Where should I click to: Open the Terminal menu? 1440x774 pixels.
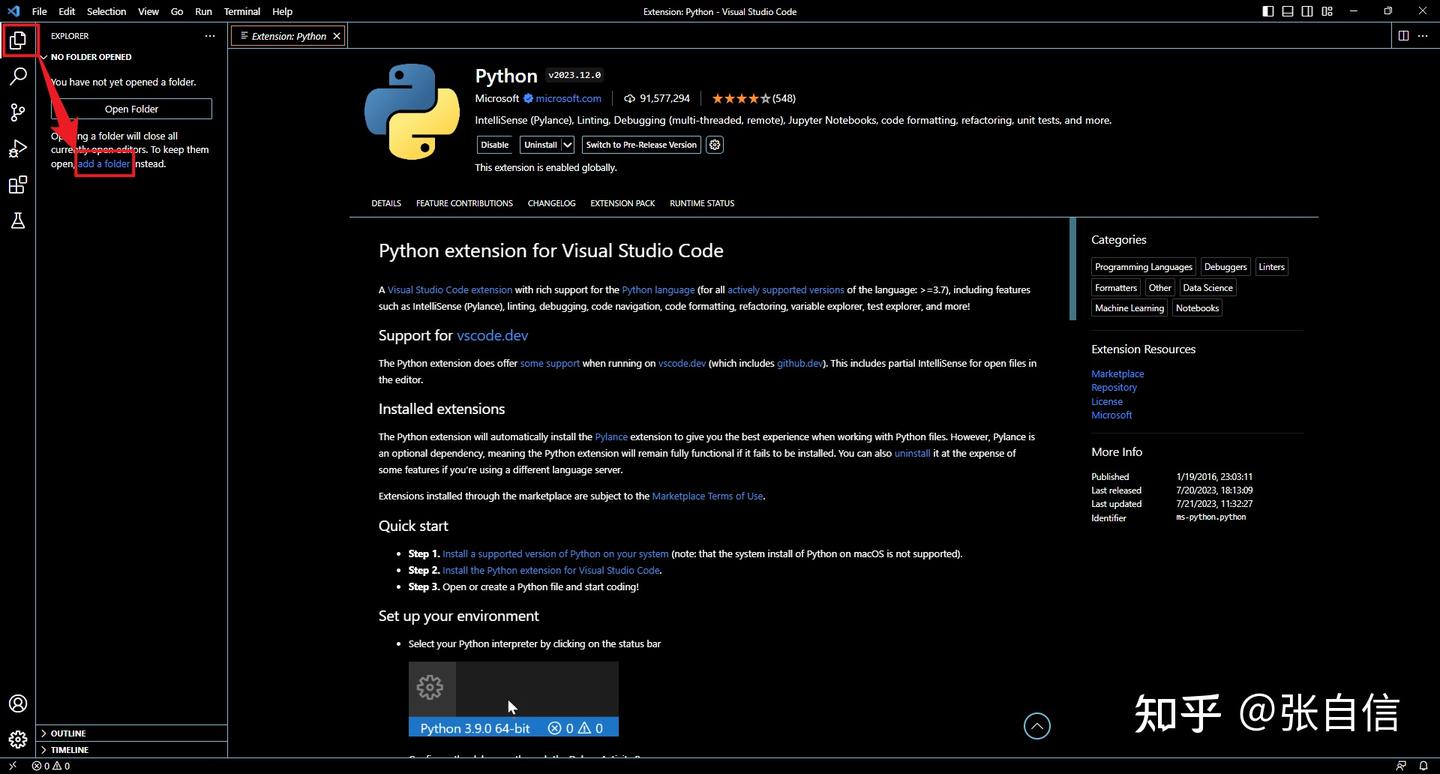pyautogui.click(x=241, y=11)
